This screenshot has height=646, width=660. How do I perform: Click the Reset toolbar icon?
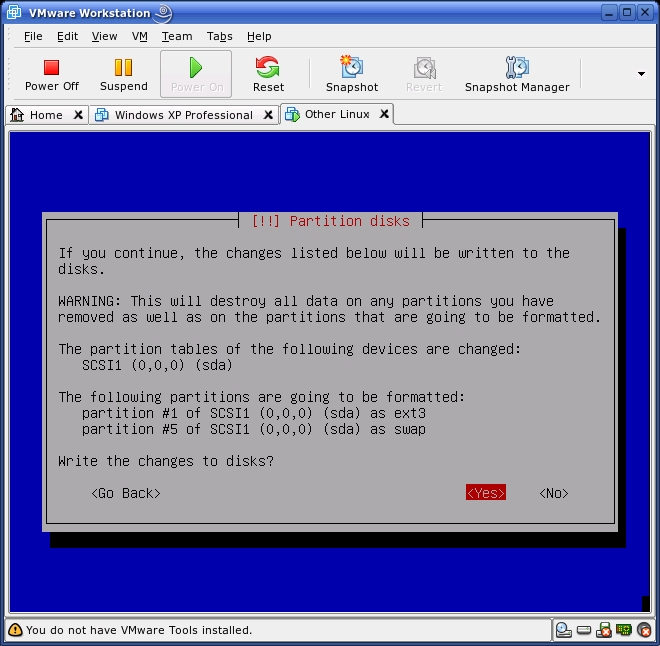tap(267, 75)
